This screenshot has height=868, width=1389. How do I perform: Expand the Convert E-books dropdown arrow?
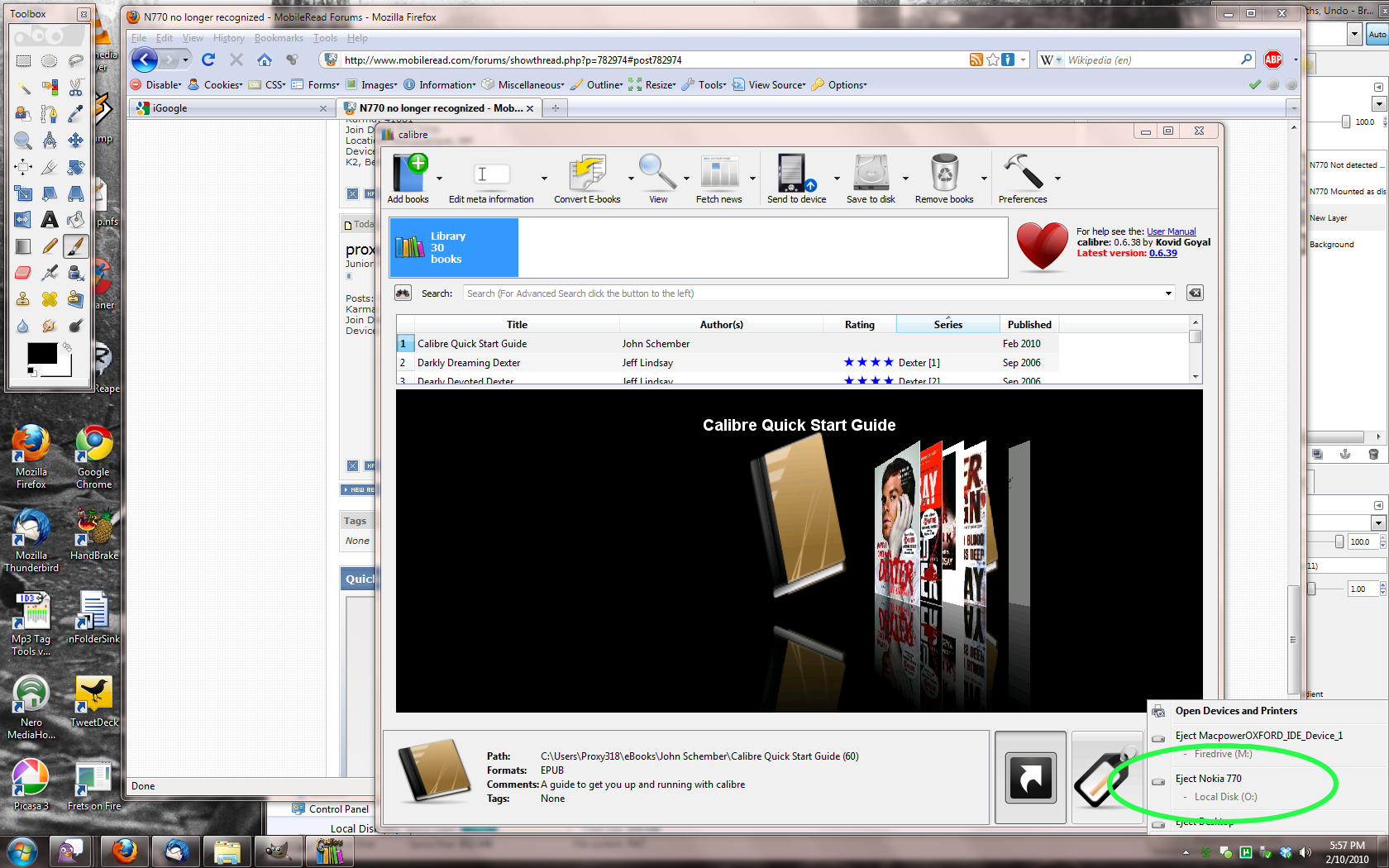click(x=631, y=179)
